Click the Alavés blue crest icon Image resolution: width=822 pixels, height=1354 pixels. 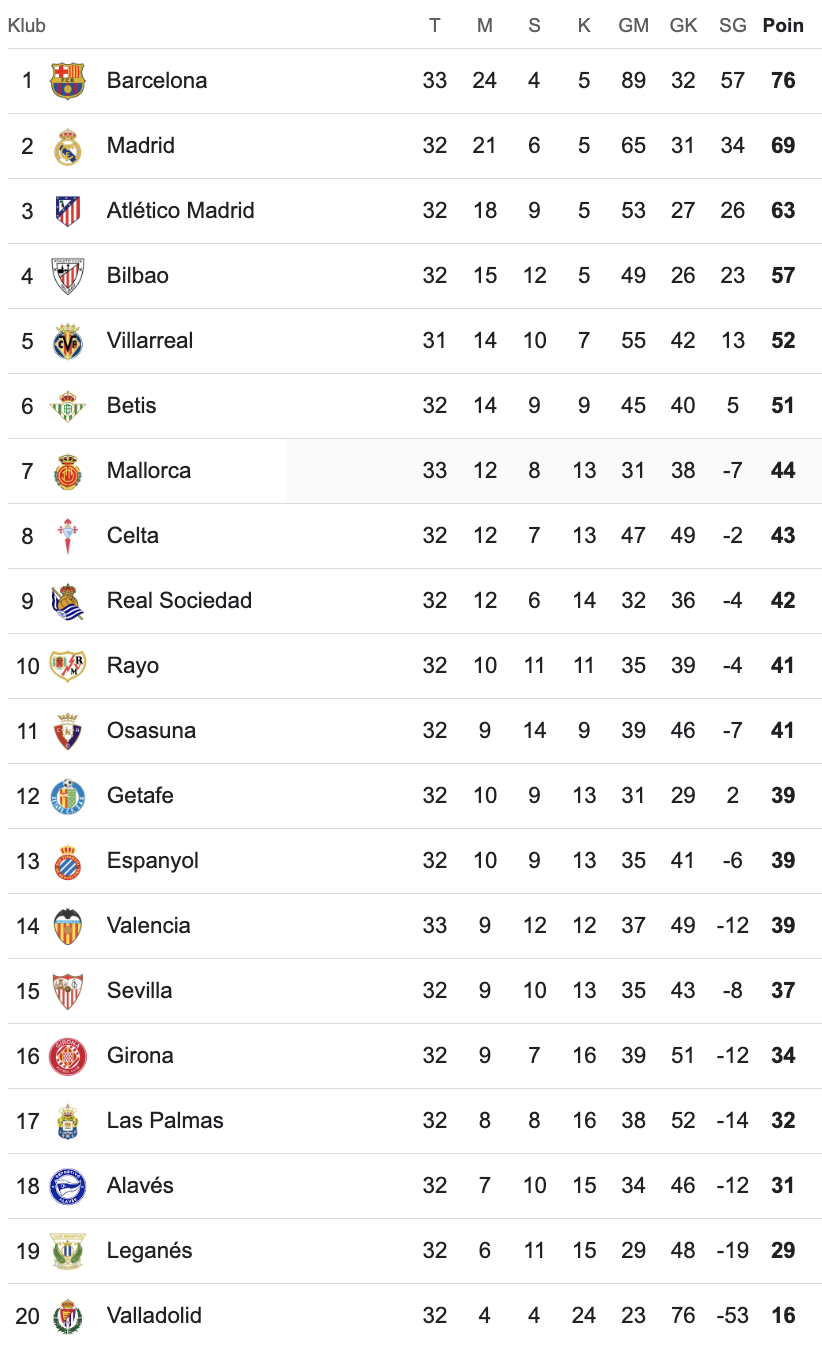pos(68,1186)
